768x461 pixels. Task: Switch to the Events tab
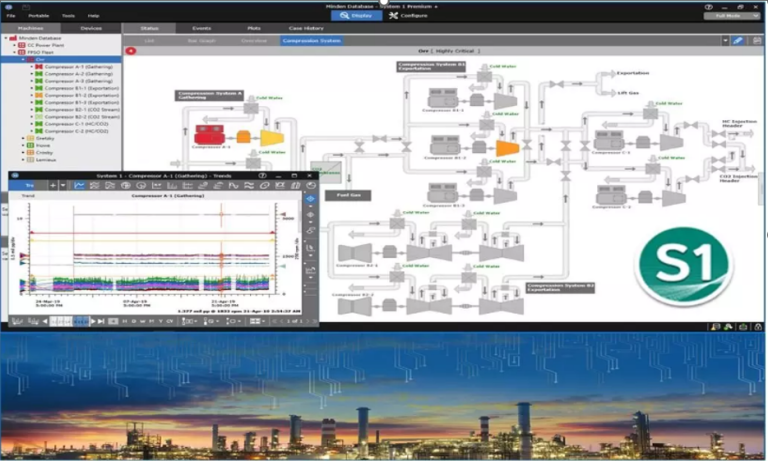(200, 29)
